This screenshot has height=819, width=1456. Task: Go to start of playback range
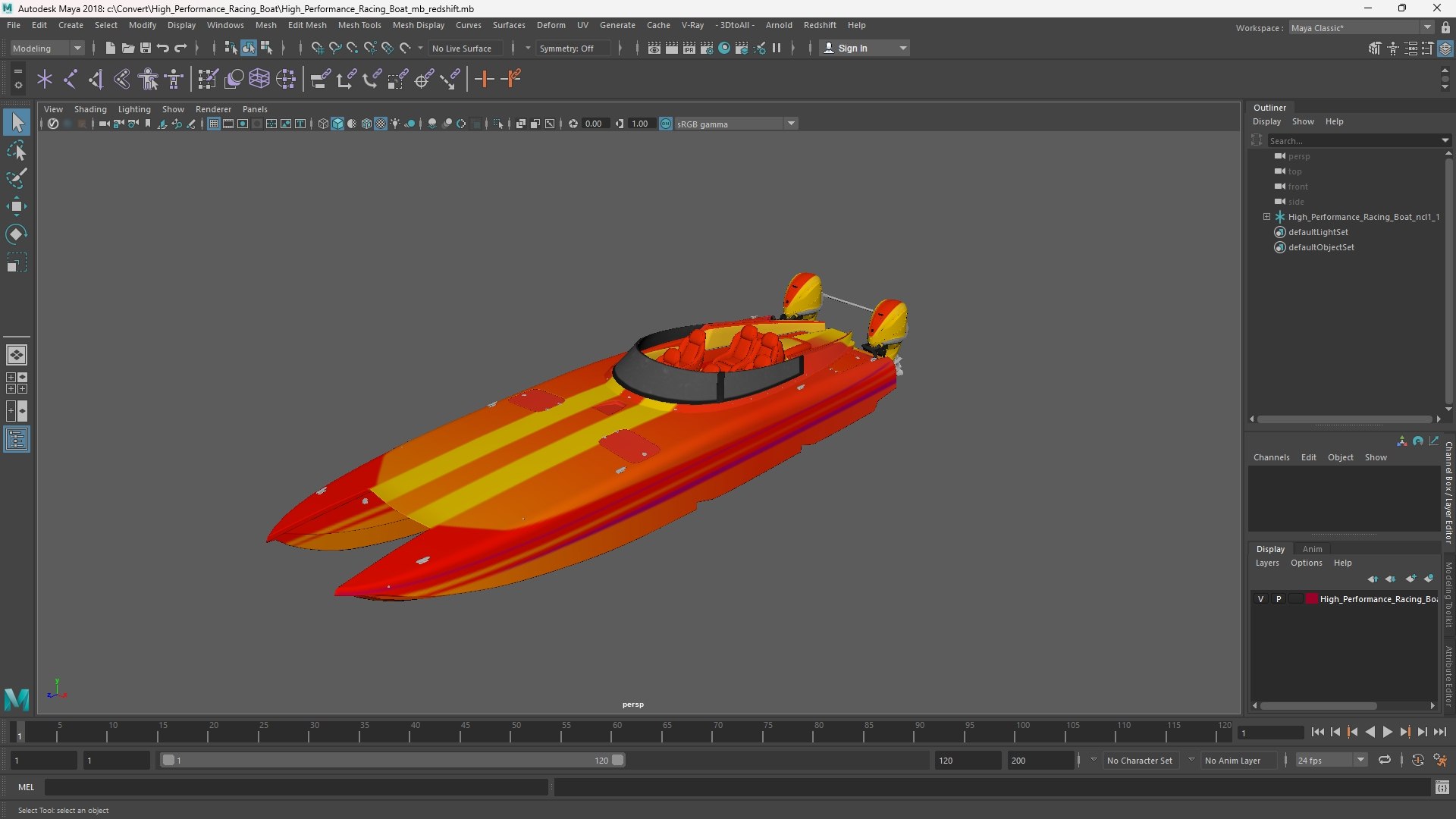point(1317,733)
